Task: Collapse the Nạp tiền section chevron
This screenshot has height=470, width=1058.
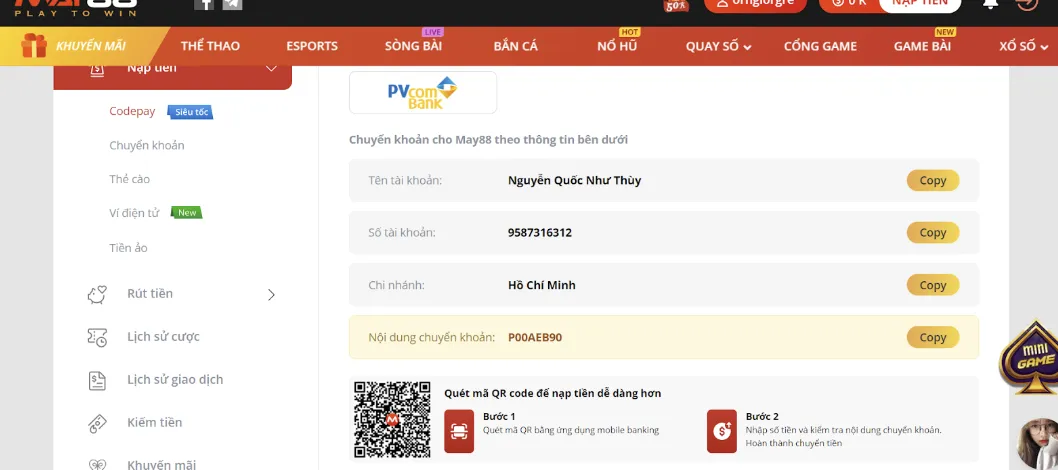Action: click(x=271, y=68)
